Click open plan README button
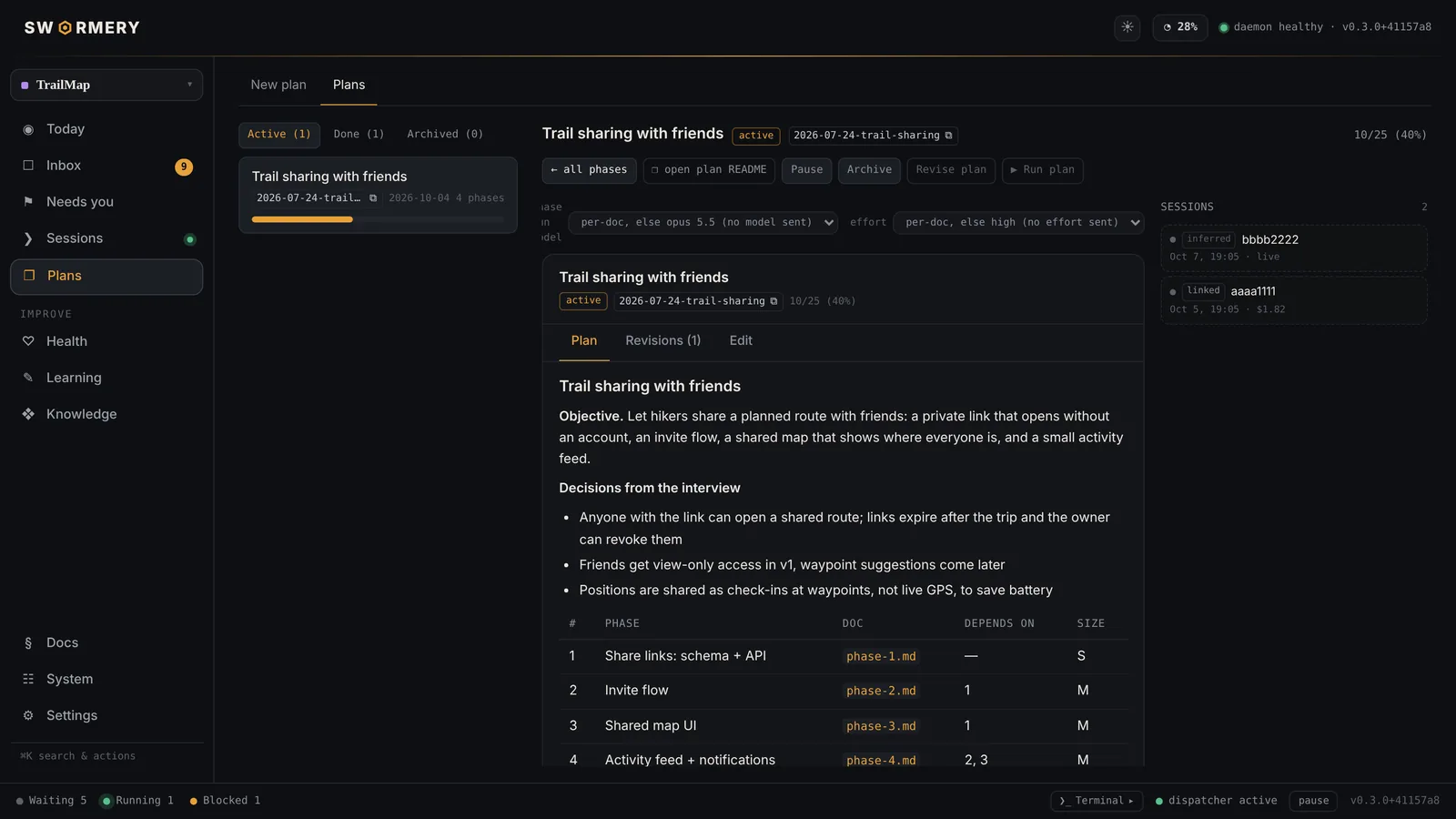Image resolution: width=1456 pixels, height=819 pixels. point(709,170)
